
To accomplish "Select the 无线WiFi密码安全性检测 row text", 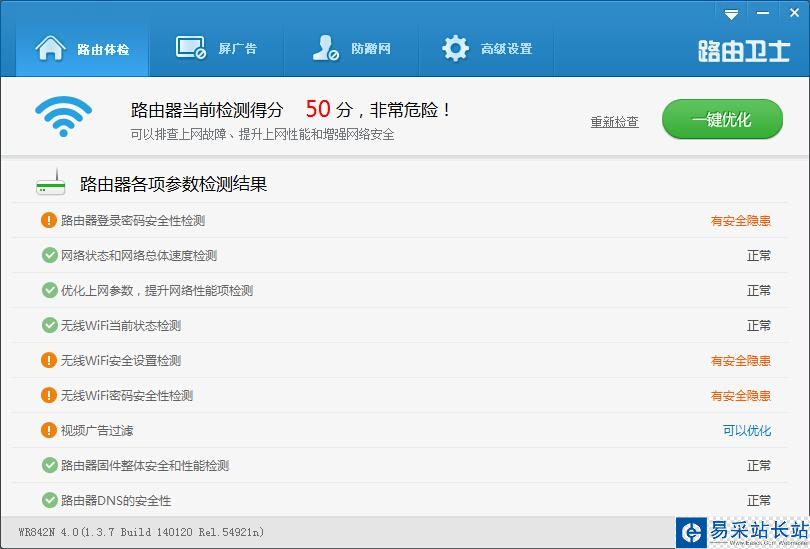I will [x=127, y=396].
